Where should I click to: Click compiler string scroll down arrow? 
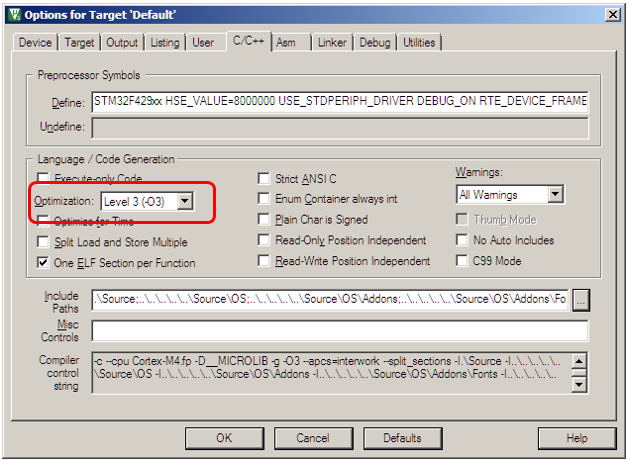click(579, 385)
